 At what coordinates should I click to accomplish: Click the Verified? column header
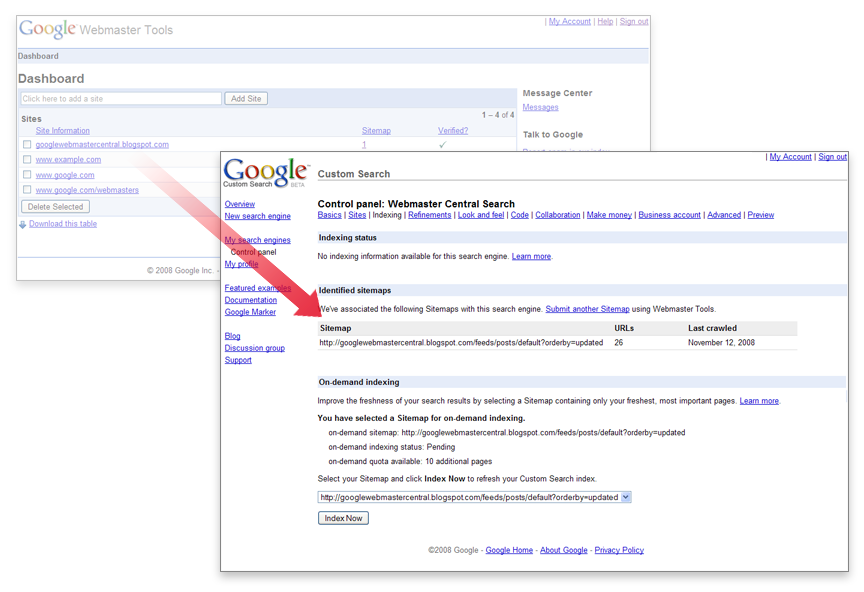coord(453,131)
